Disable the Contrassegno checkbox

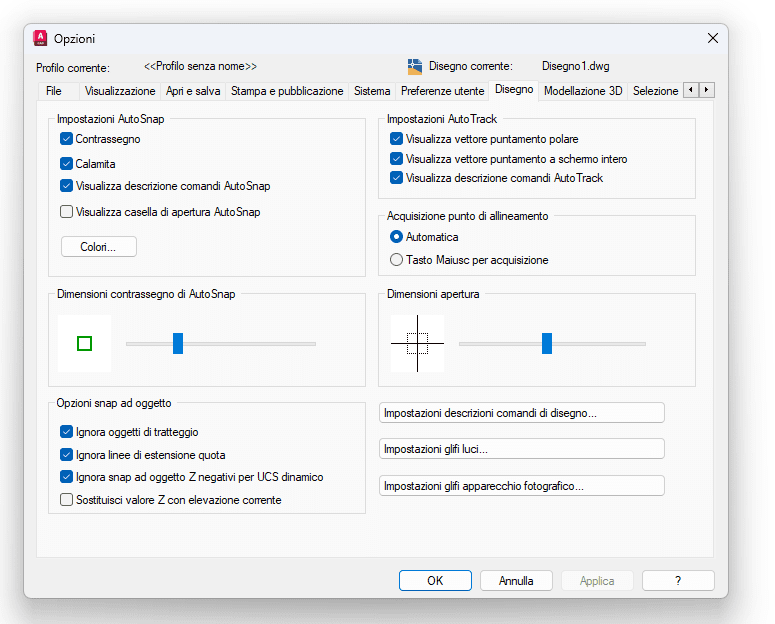pos(67,140)
